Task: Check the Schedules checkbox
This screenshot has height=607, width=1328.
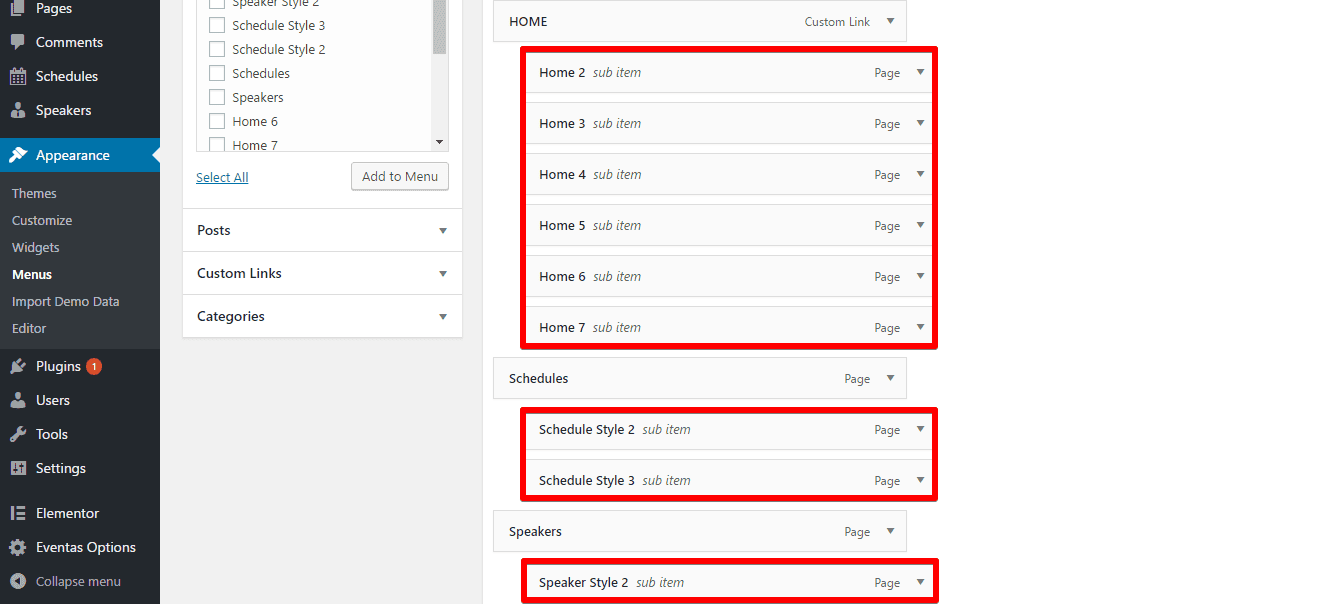Action: pos(217,72)
